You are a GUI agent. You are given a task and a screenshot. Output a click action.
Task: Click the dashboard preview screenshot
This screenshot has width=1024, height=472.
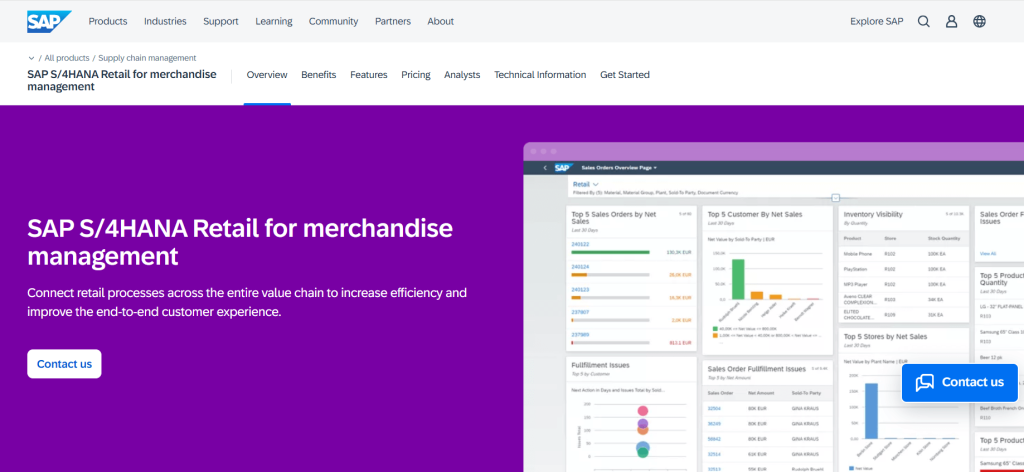coord(773,307)
